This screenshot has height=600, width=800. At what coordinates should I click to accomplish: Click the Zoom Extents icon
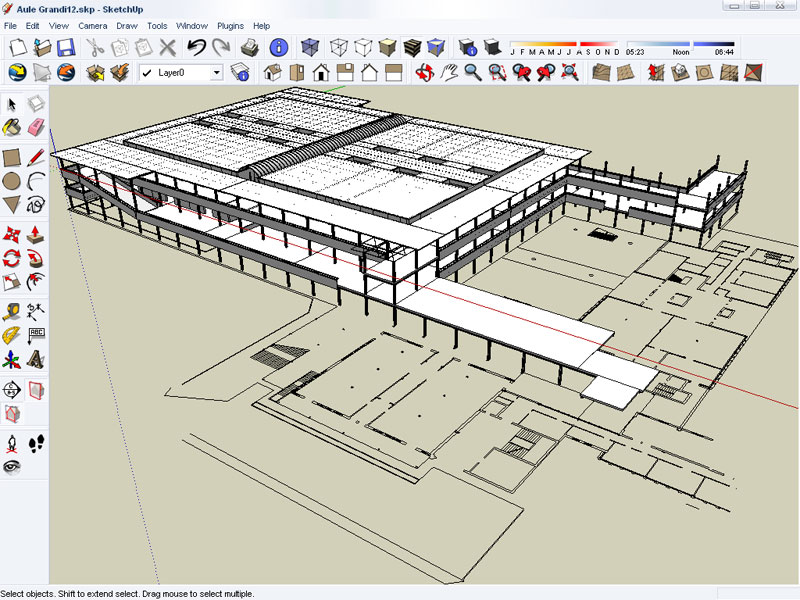(x=569, y=72)
